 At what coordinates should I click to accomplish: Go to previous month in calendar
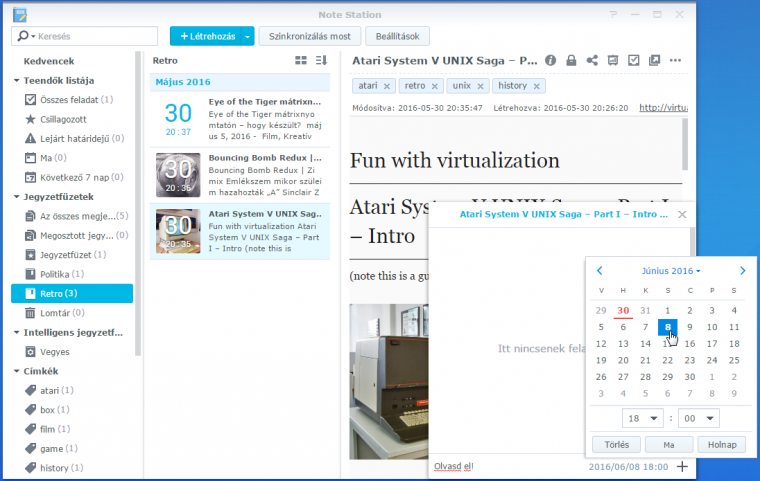tap(600, 271)
